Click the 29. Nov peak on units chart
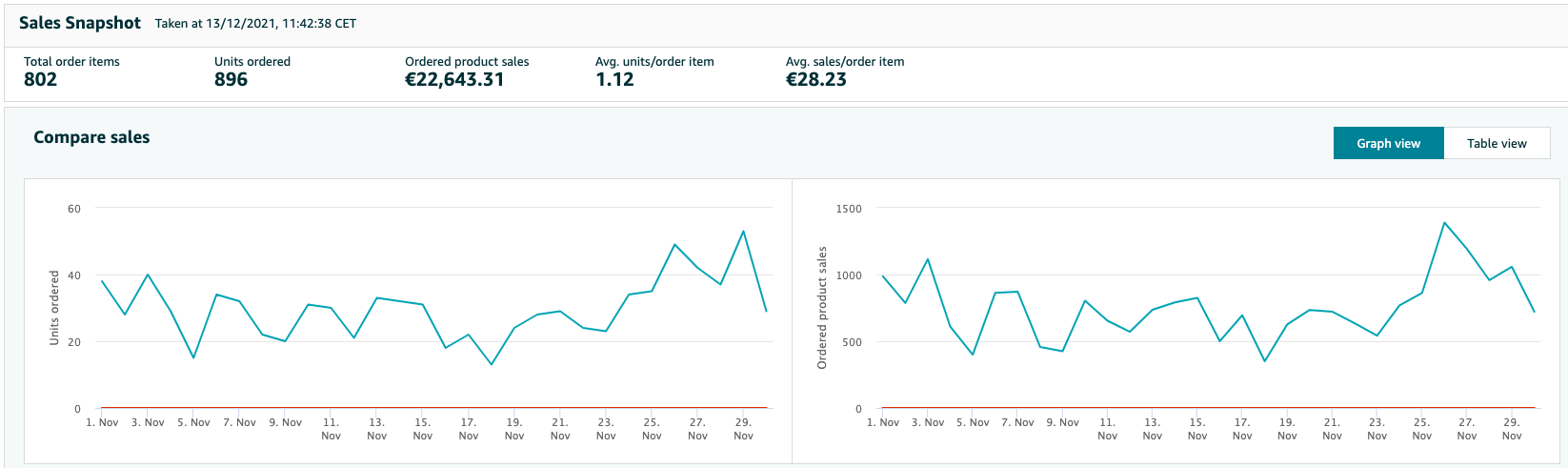Image resolution: width=1568 pixels, height=468 pixels. (x=743, y=231)
